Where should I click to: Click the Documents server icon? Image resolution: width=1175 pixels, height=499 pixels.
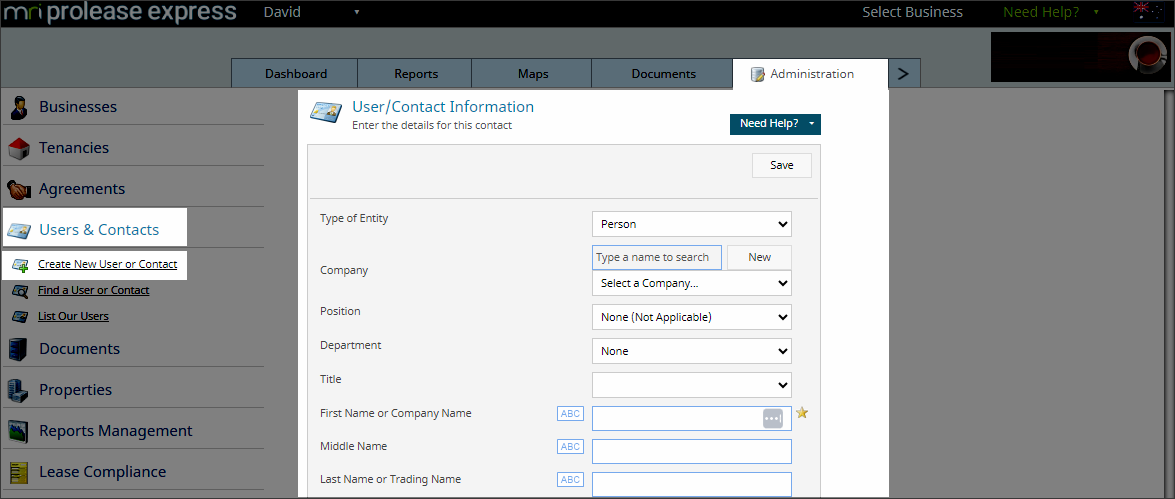coord(19,349)
